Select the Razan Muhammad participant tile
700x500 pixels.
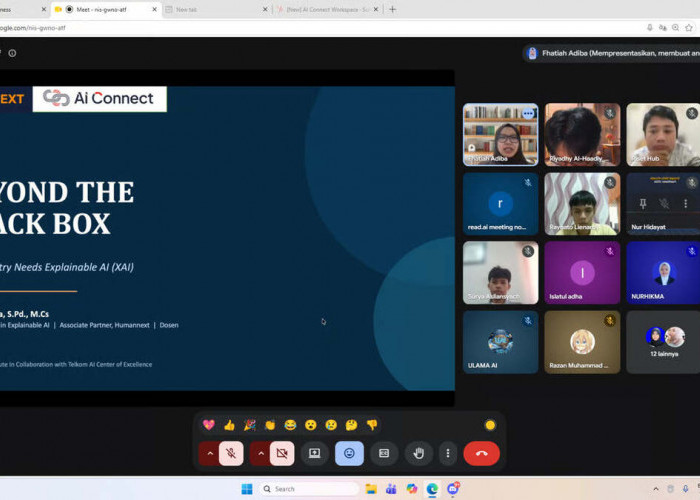[582, 342]
